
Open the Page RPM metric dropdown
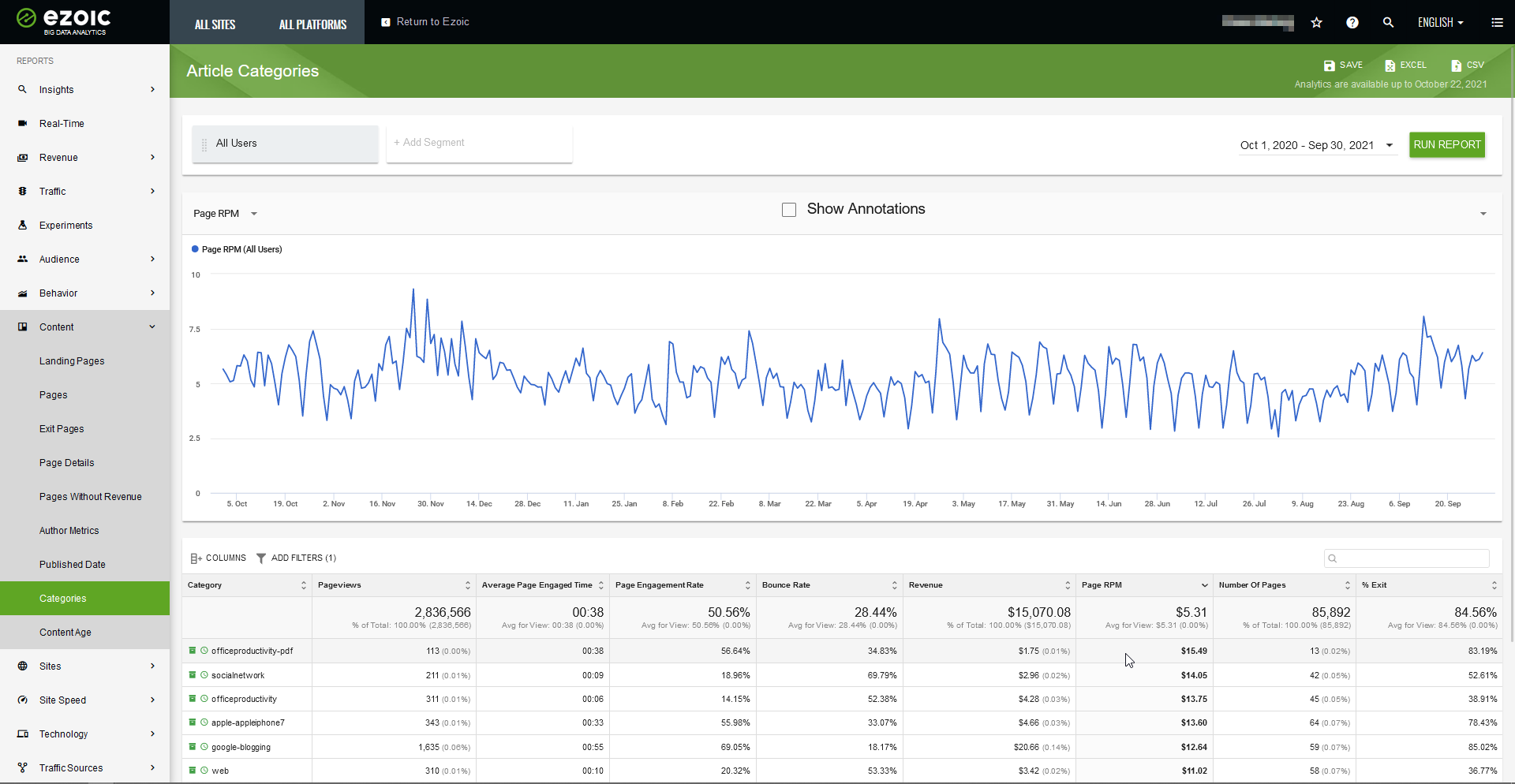click(x=226, y=214)
